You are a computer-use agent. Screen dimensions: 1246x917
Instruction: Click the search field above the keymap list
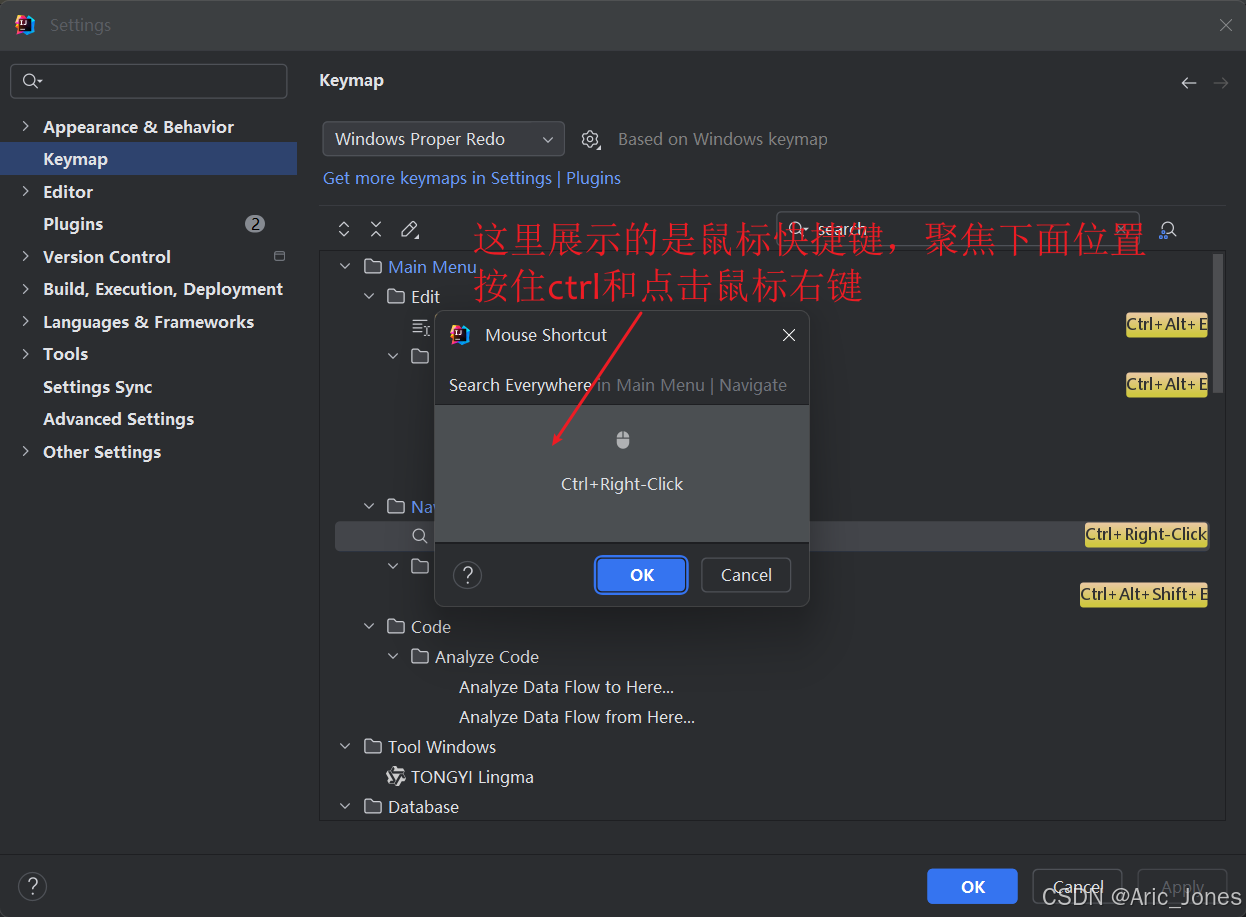(x=957, y=229)
